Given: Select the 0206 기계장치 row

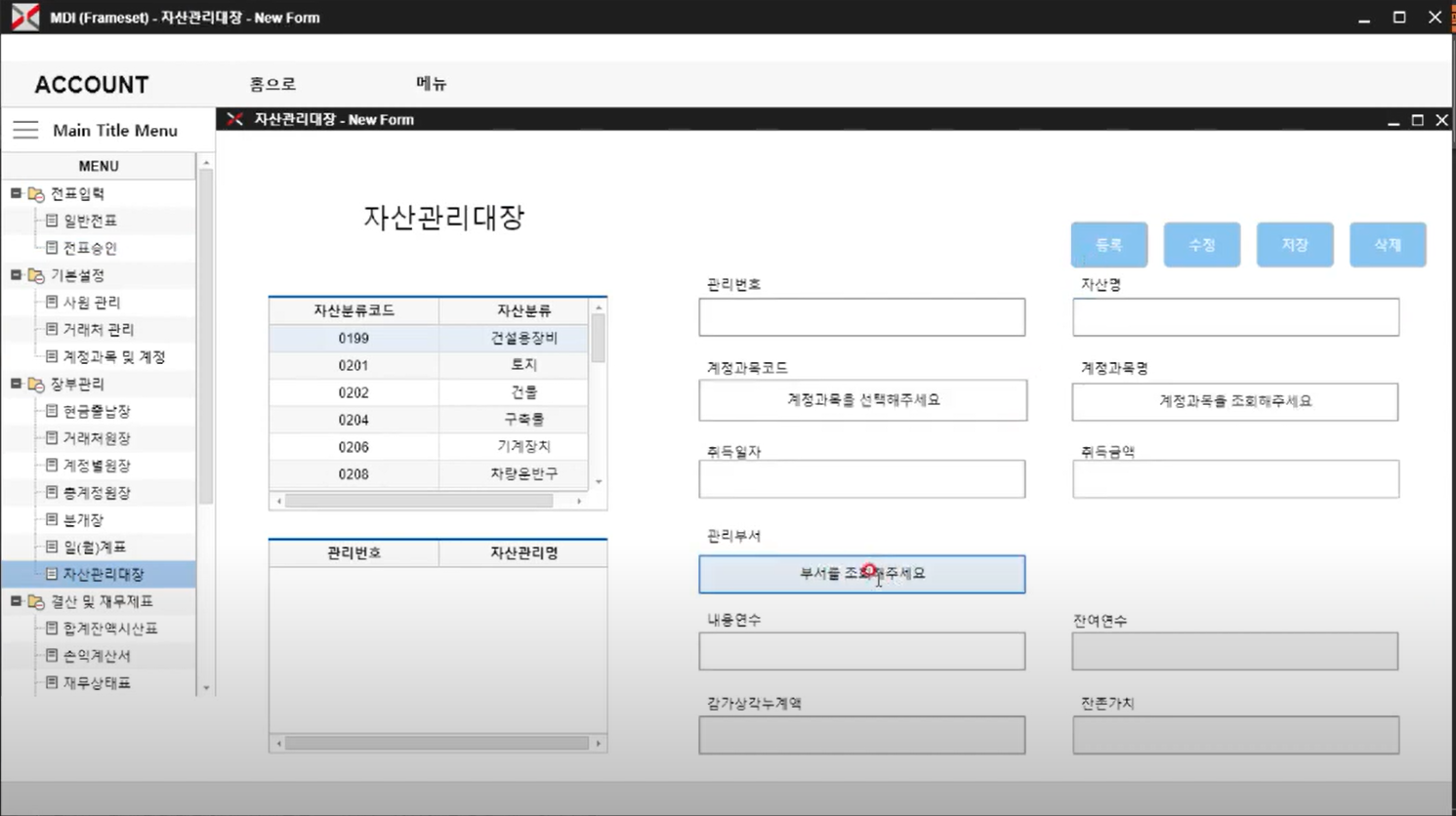Looking at the screenshot, I should (430, 447).
